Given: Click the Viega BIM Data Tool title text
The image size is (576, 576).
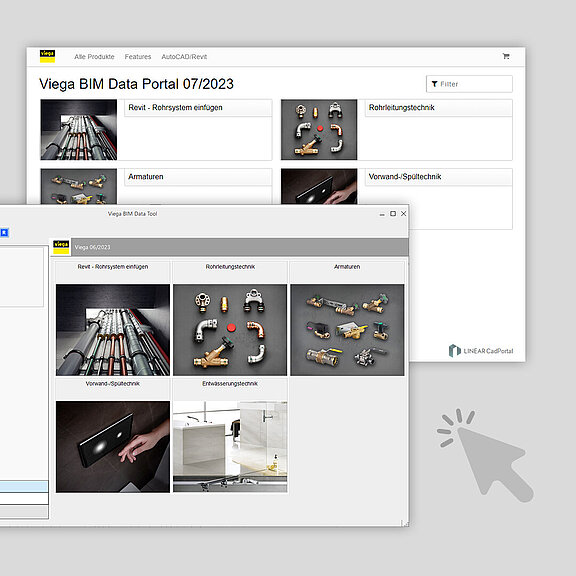Looking at the screenshot, I should point(132,214).
